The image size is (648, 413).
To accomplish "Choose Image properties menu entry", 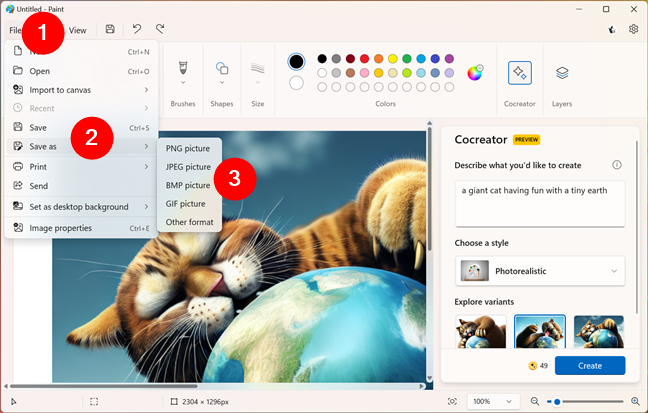I will 81,228.
